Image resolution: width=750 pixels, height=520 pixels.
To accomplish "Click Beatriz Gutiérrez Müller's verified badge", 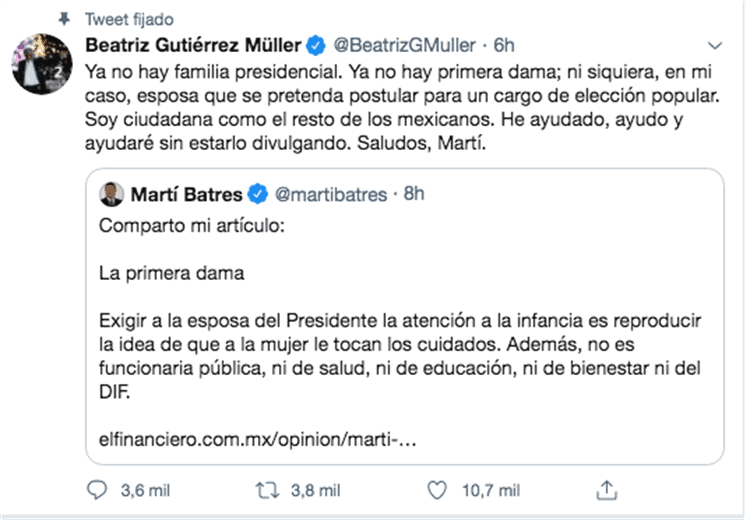I will pyautogui.click(x=315, y=45).
